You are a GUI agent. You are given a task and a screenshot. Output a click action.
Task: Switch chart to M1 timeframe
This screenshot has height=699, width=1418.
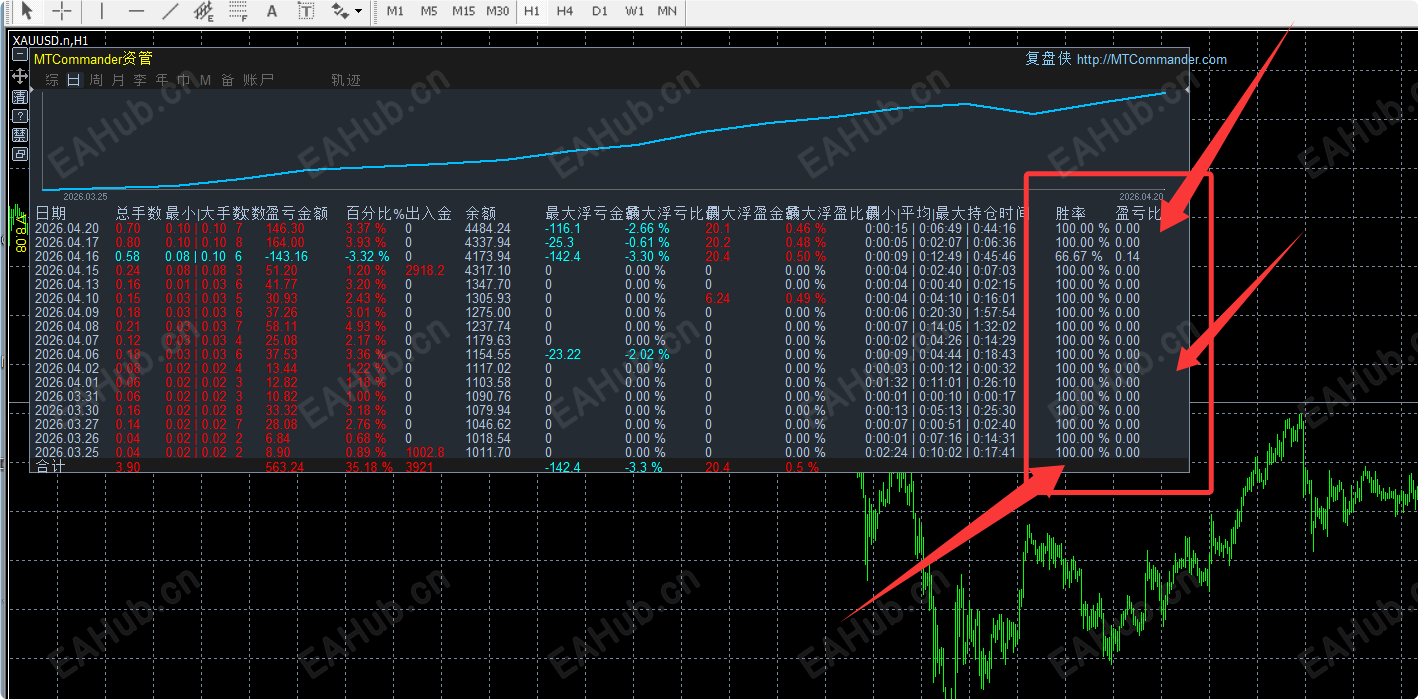tap(395, 11)
